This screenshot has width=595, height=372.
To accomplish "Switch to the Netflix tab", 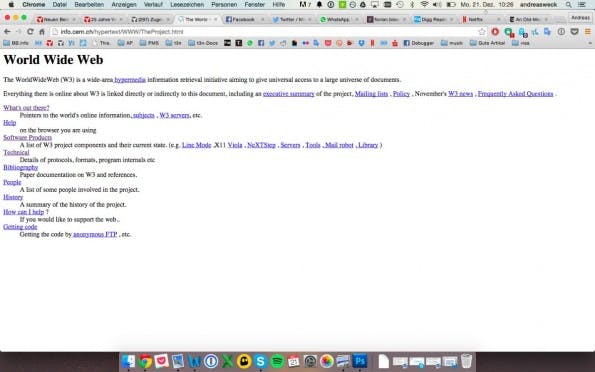I will (481, 19).
